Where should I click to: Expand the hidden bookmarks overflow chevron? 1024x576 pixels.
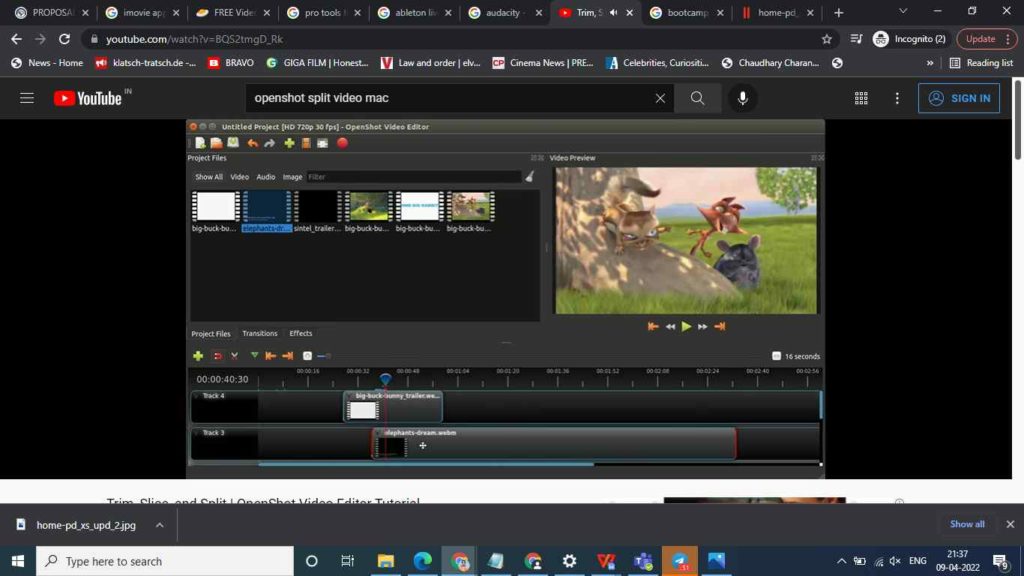point(929,63)
